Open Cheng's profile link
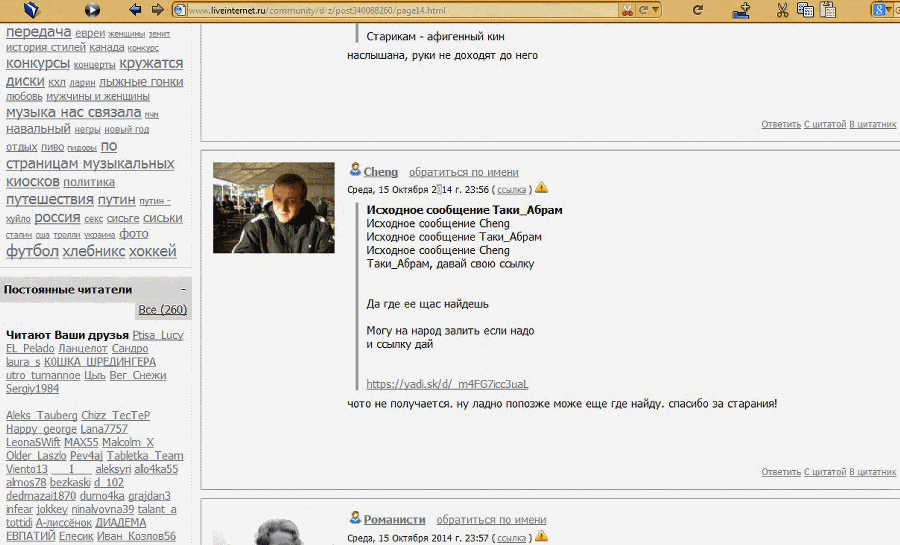The height and width of the screenshot is (545, 900). point(381,172)
